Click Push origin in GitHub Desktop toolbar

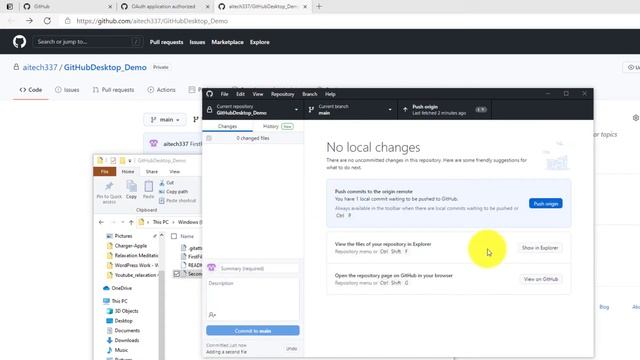point(444,109)
